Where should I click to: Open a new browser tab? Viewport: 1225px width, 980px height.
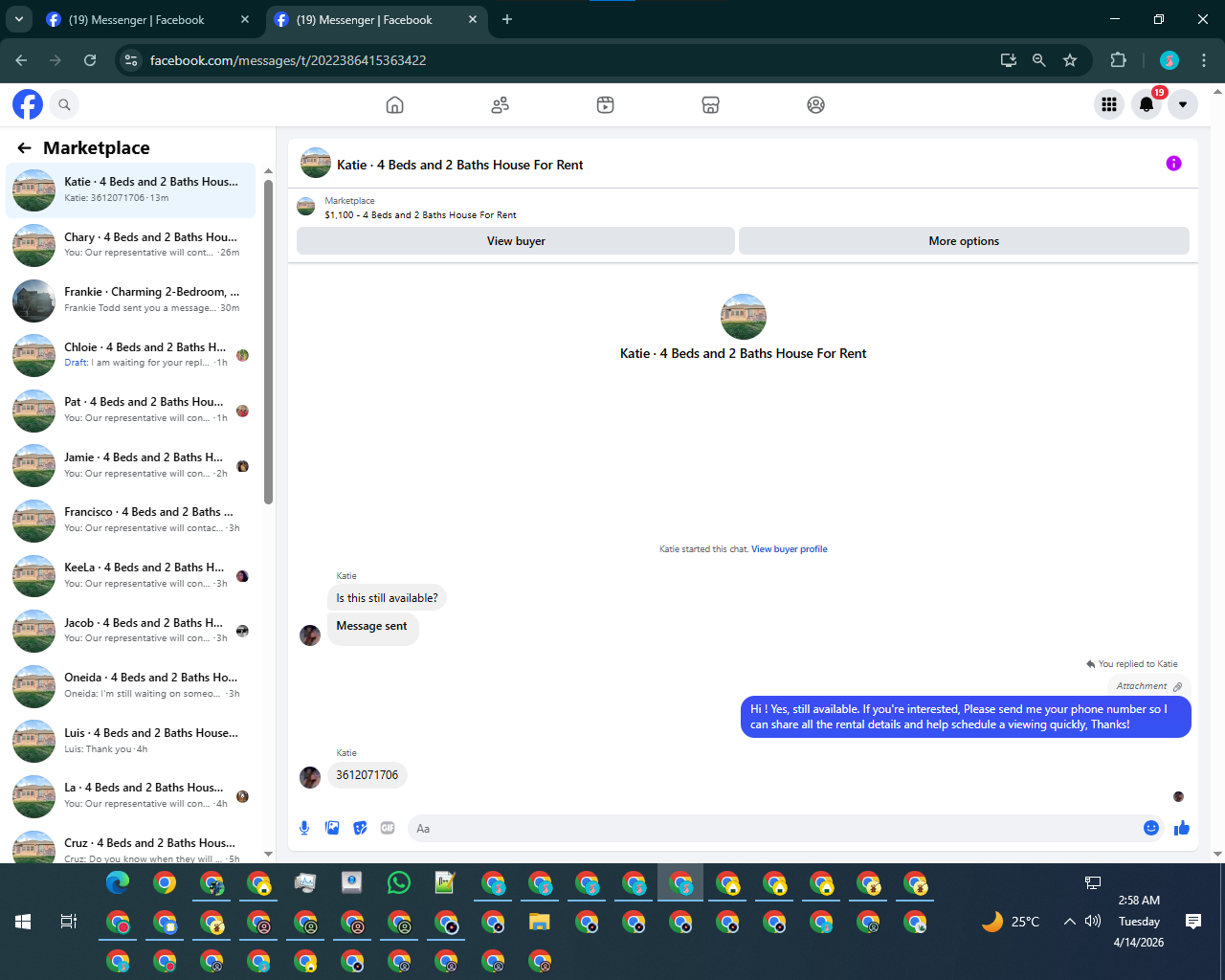coord(507,19)
